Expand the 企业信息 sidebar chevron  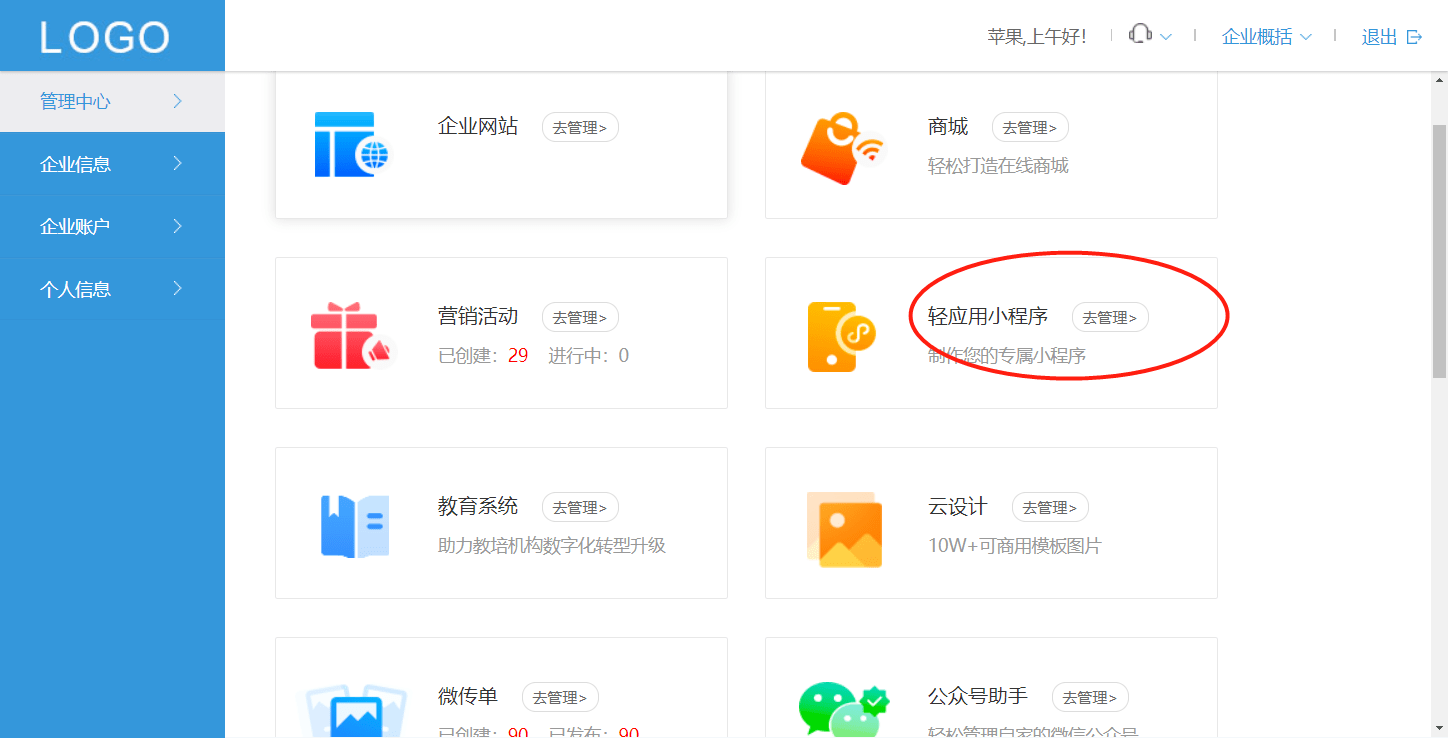(x=177, y=164)
